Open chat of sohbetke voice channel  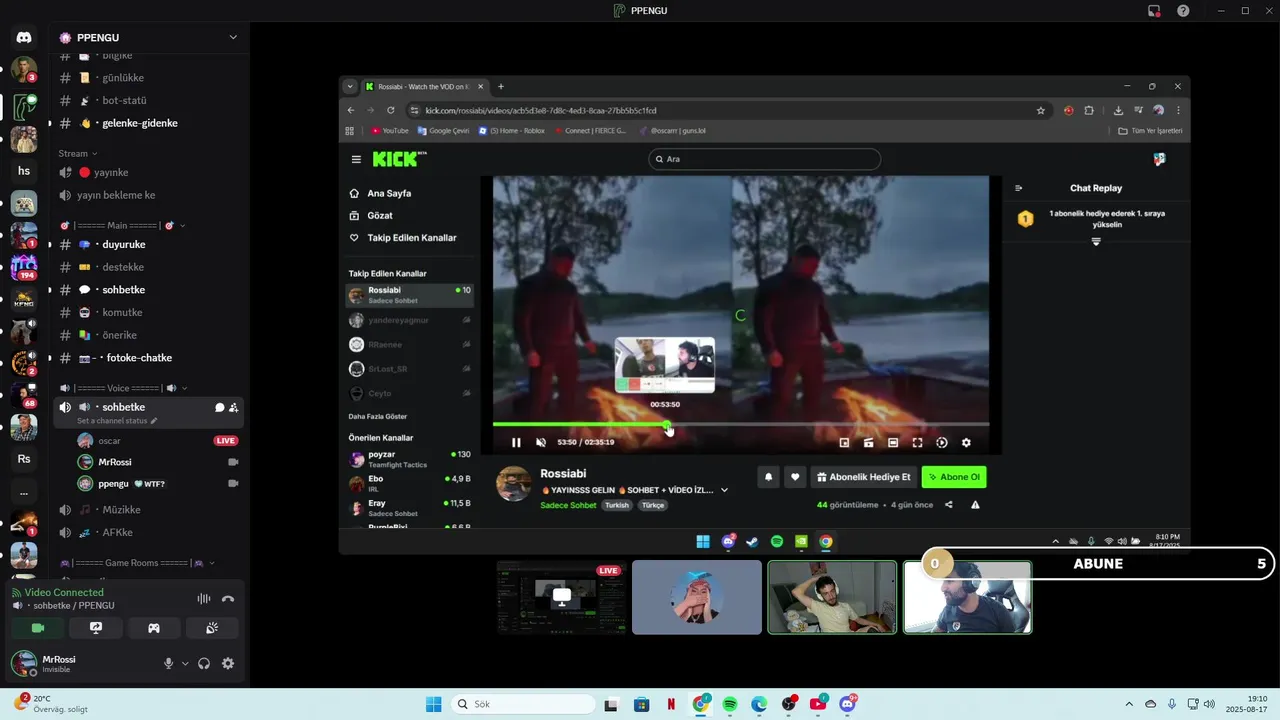(219, 407)
